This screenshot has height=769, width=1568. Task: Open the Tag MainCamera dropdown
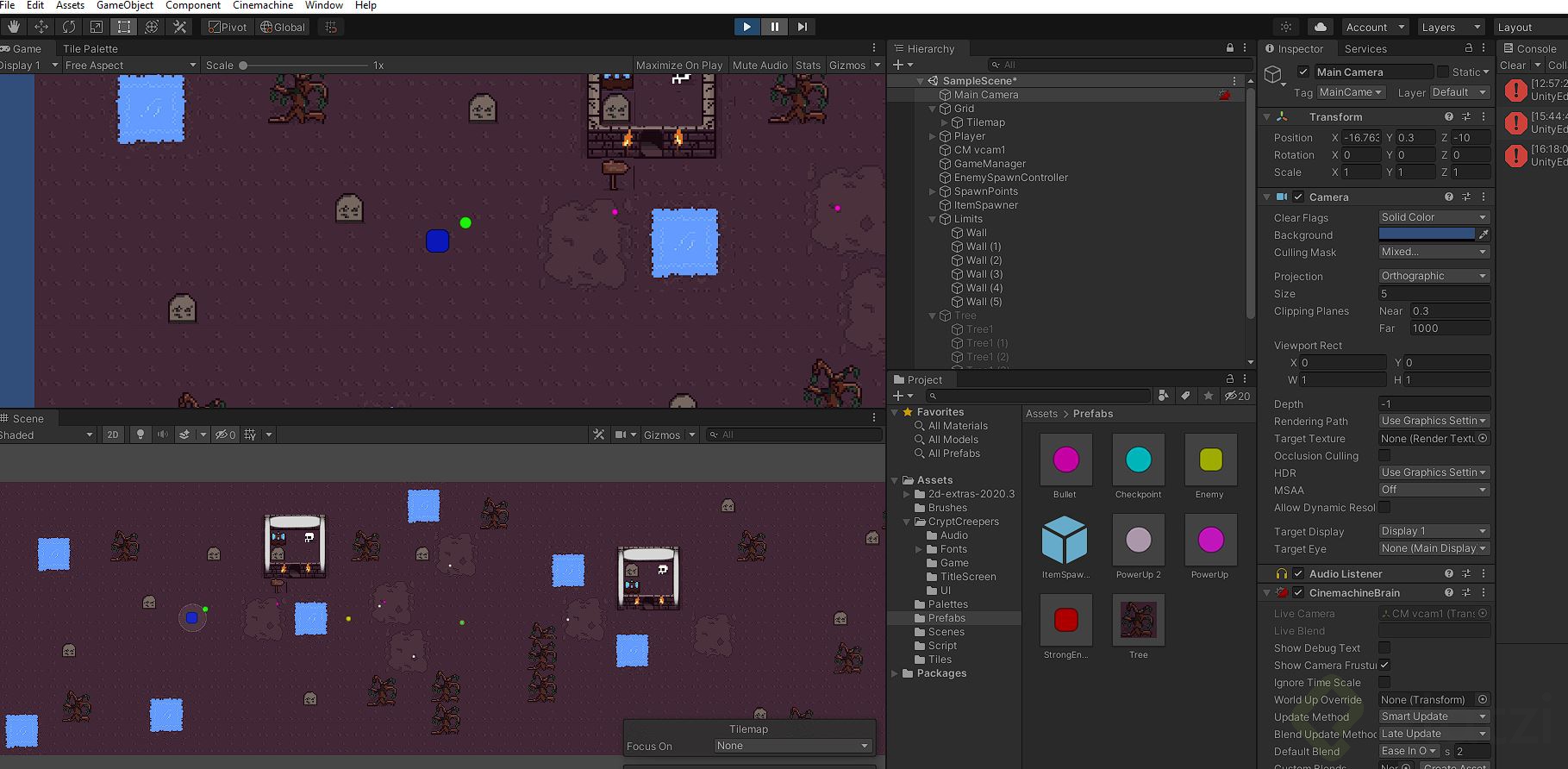(1350, 92)
